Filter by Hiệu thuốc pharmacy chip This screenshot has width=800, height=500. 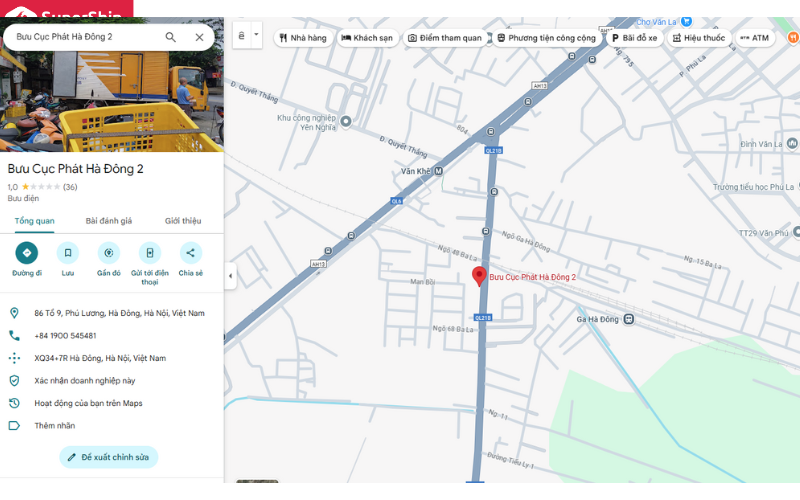699,38
